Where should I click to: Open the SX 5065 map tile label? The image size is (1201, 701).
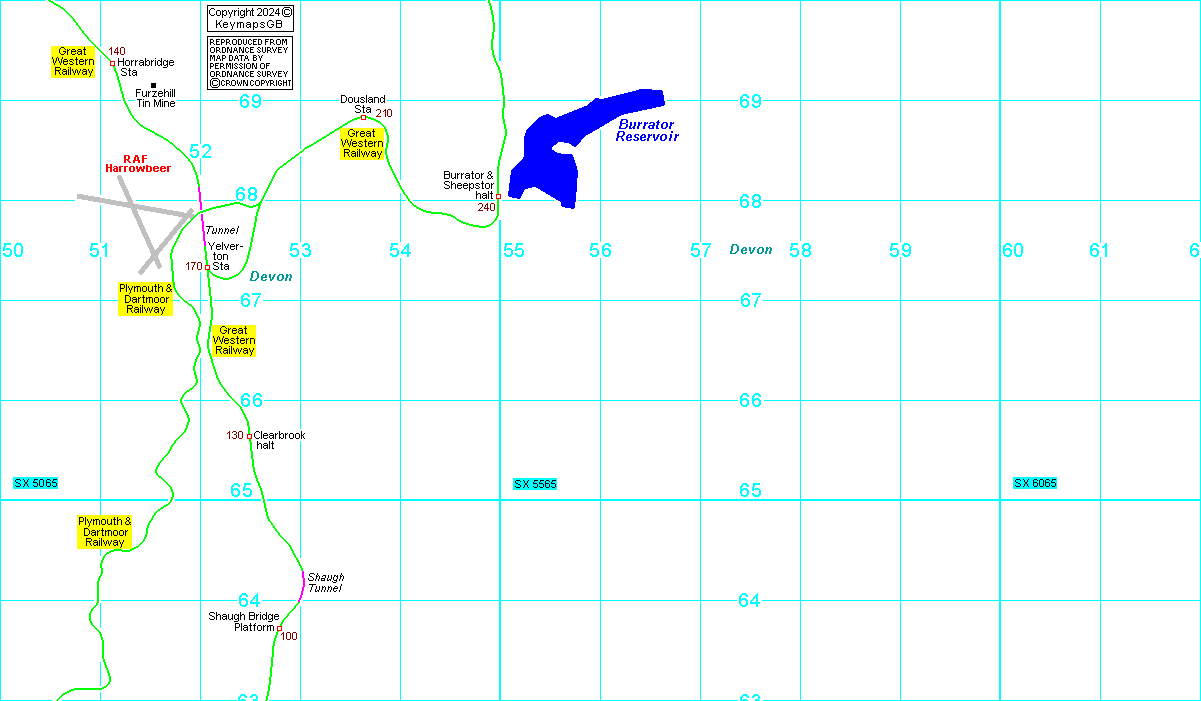(x=36, y=483)
